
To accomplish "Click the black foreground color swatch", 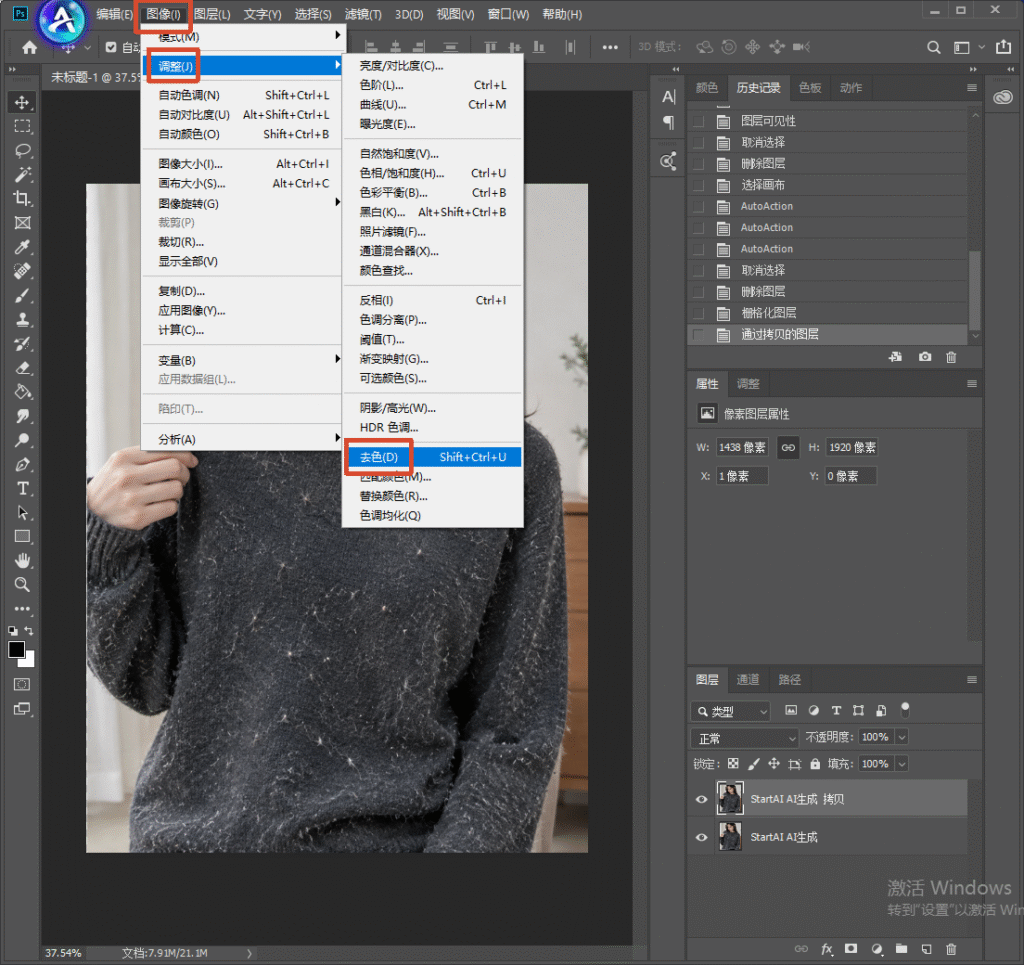I will [16, 650].
